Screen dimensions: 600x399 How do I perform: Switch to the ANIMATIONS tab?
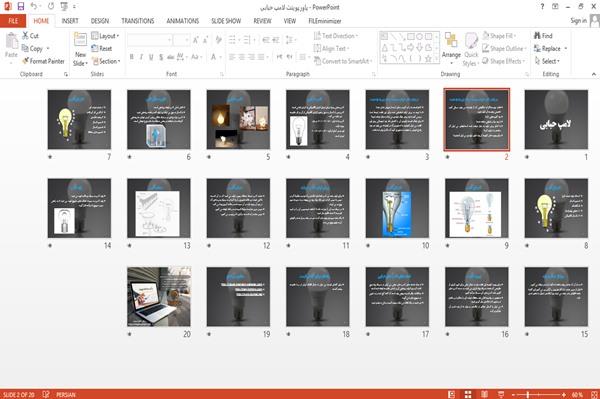[183, 21]
